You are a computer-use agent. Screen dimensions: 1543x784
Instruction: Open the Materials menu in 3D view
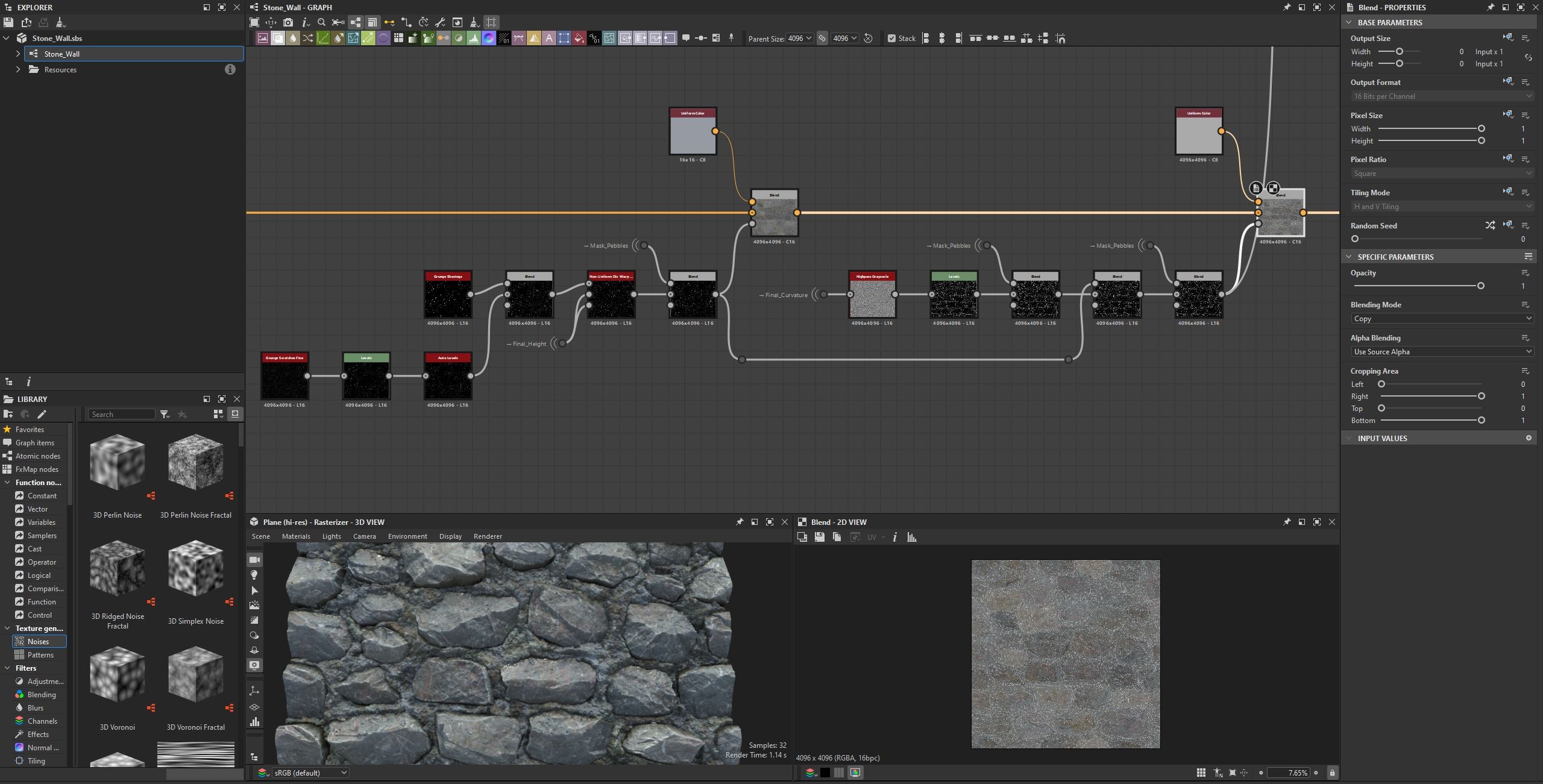pos(296,536)
